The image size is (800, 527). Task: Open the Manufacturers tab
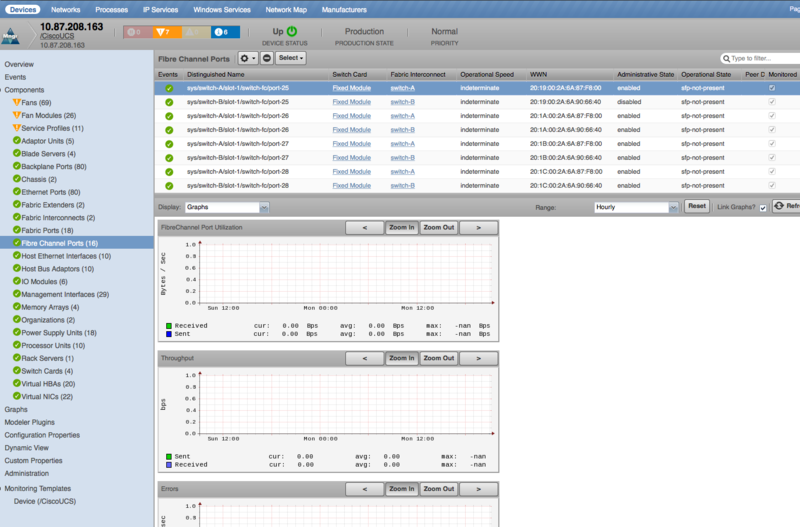(x=344, y=10)
